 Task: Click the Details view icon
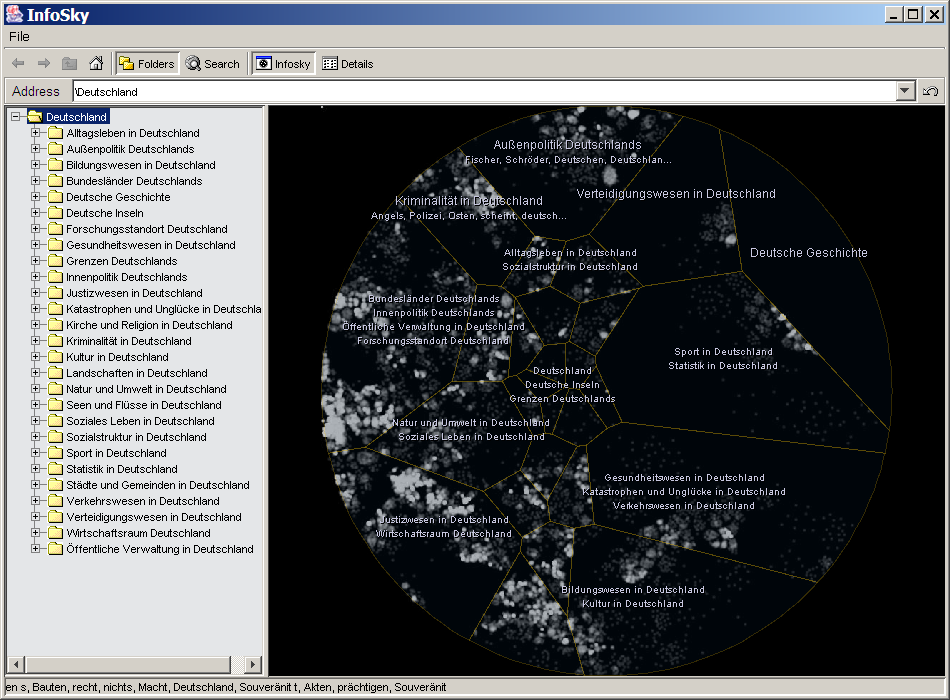[332, 63]
